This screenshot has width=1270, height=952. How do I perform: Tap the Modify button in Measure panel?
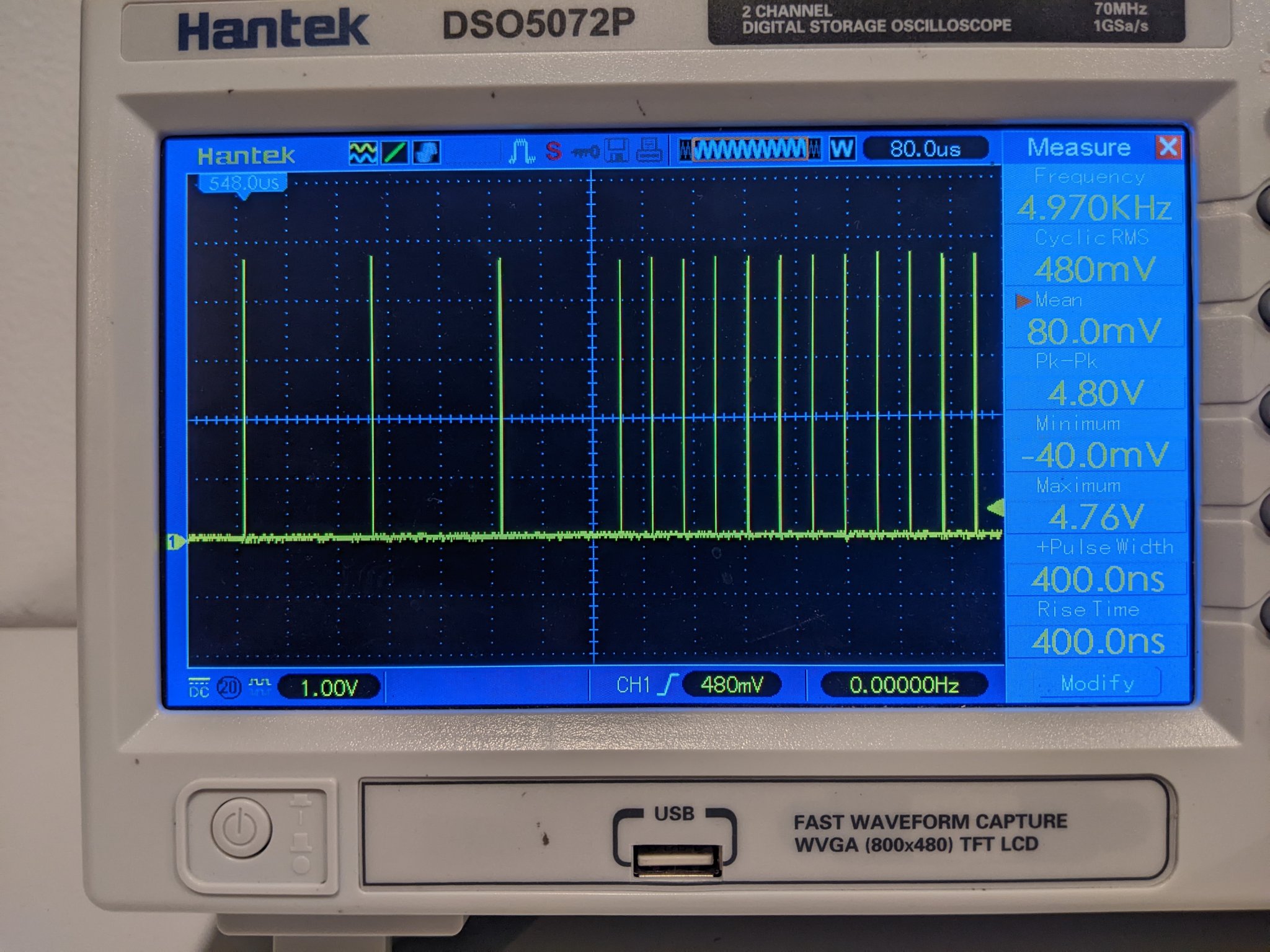click(x=1098, y=683)
